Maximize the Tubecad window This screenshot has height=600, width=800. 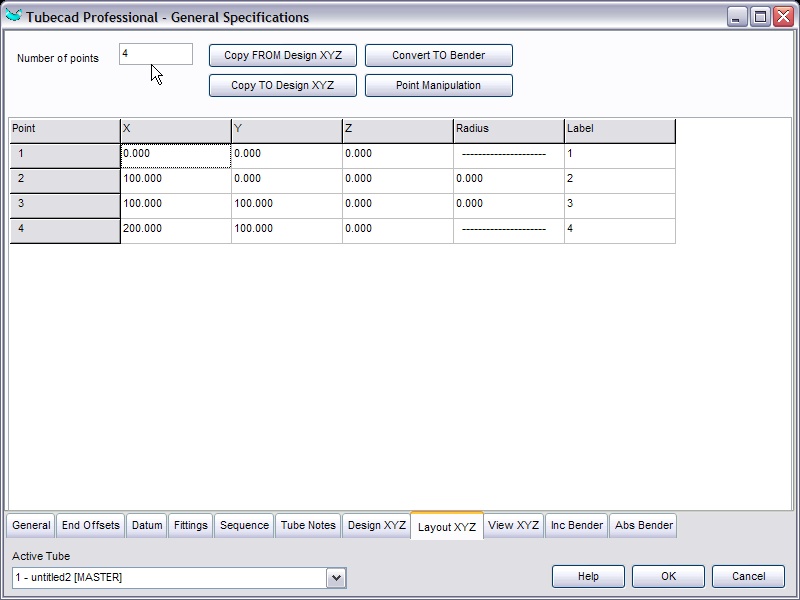(760, 17)
